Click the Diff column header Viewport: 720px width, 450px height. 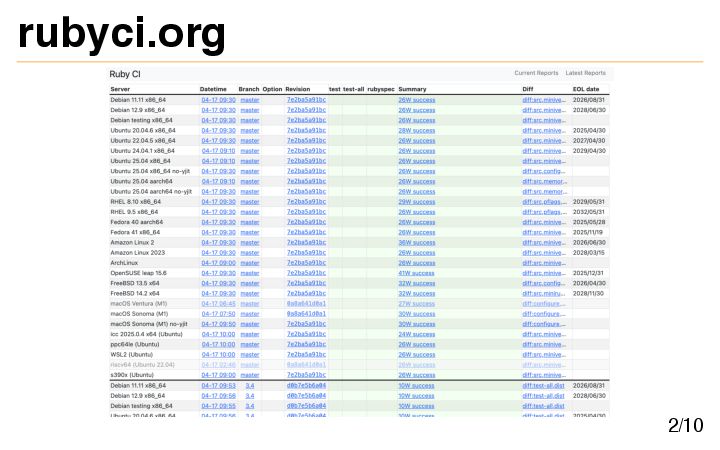coord(528,89)
